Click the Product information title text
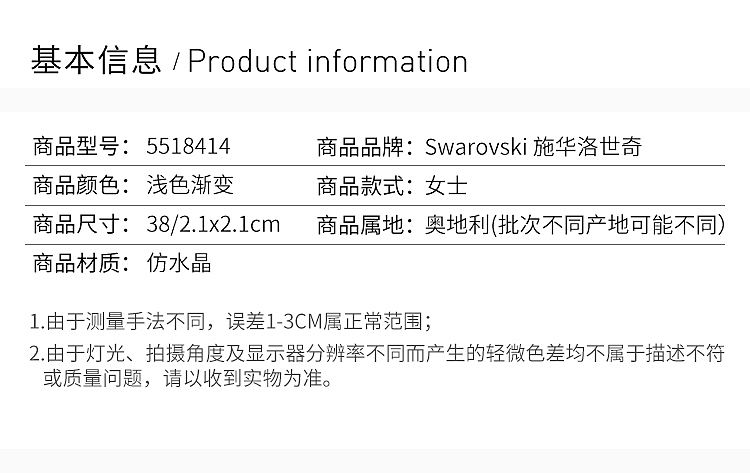 click(x=328, y=61)
